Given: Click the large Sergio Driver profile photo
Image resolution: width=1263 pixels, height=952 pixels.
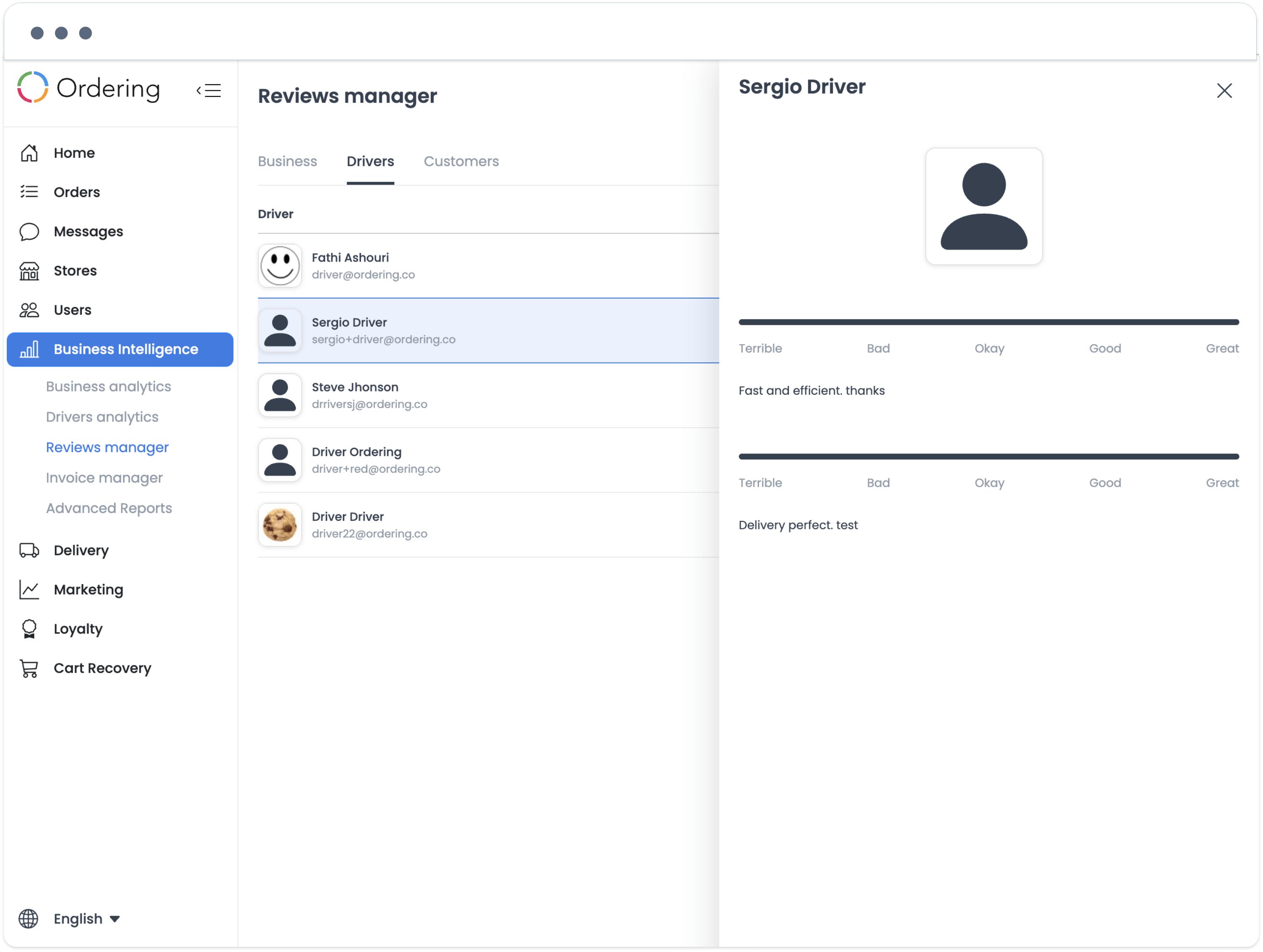Looking at the screenshot, I should [984, 206].
